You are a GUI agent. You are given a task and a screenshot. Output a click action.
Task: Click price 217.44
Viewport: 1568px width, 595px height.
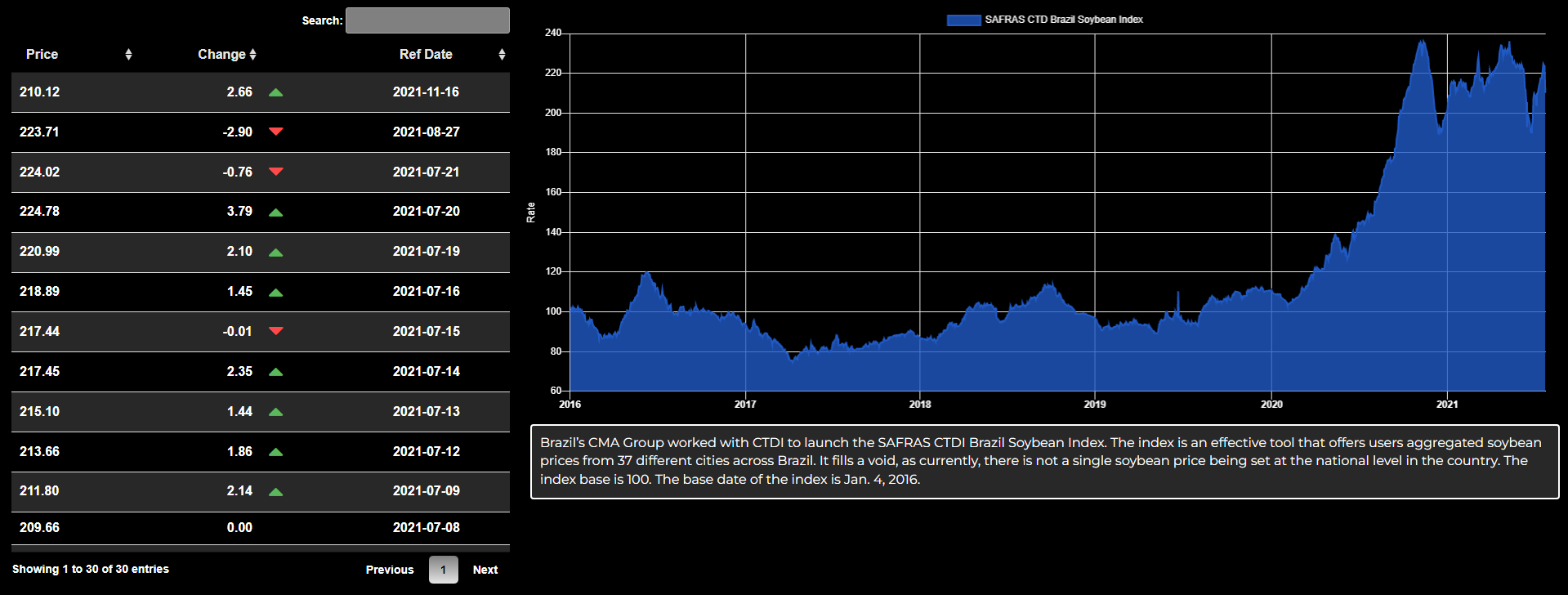[x=39, y=331]
